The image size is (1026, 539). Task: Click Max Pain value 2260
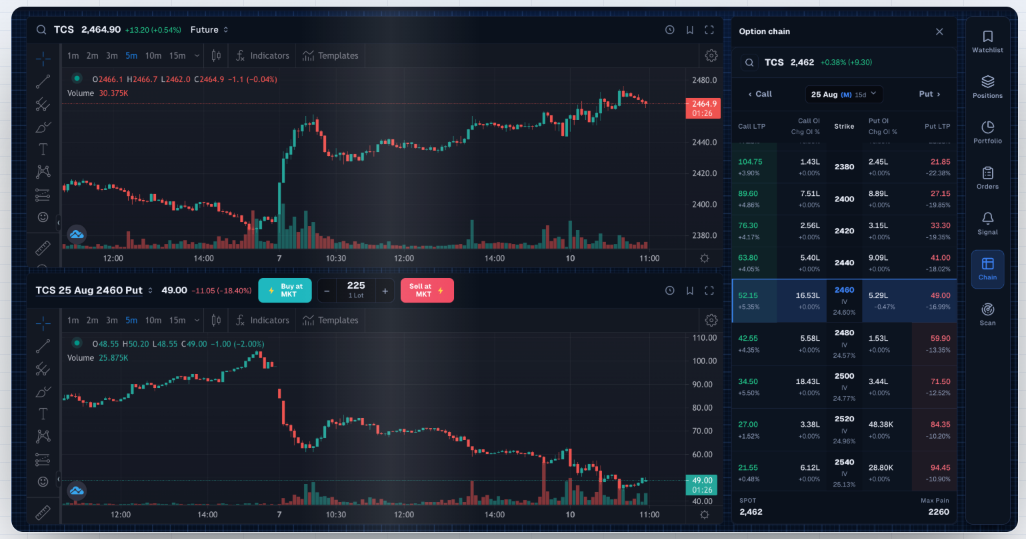[938, 512]
